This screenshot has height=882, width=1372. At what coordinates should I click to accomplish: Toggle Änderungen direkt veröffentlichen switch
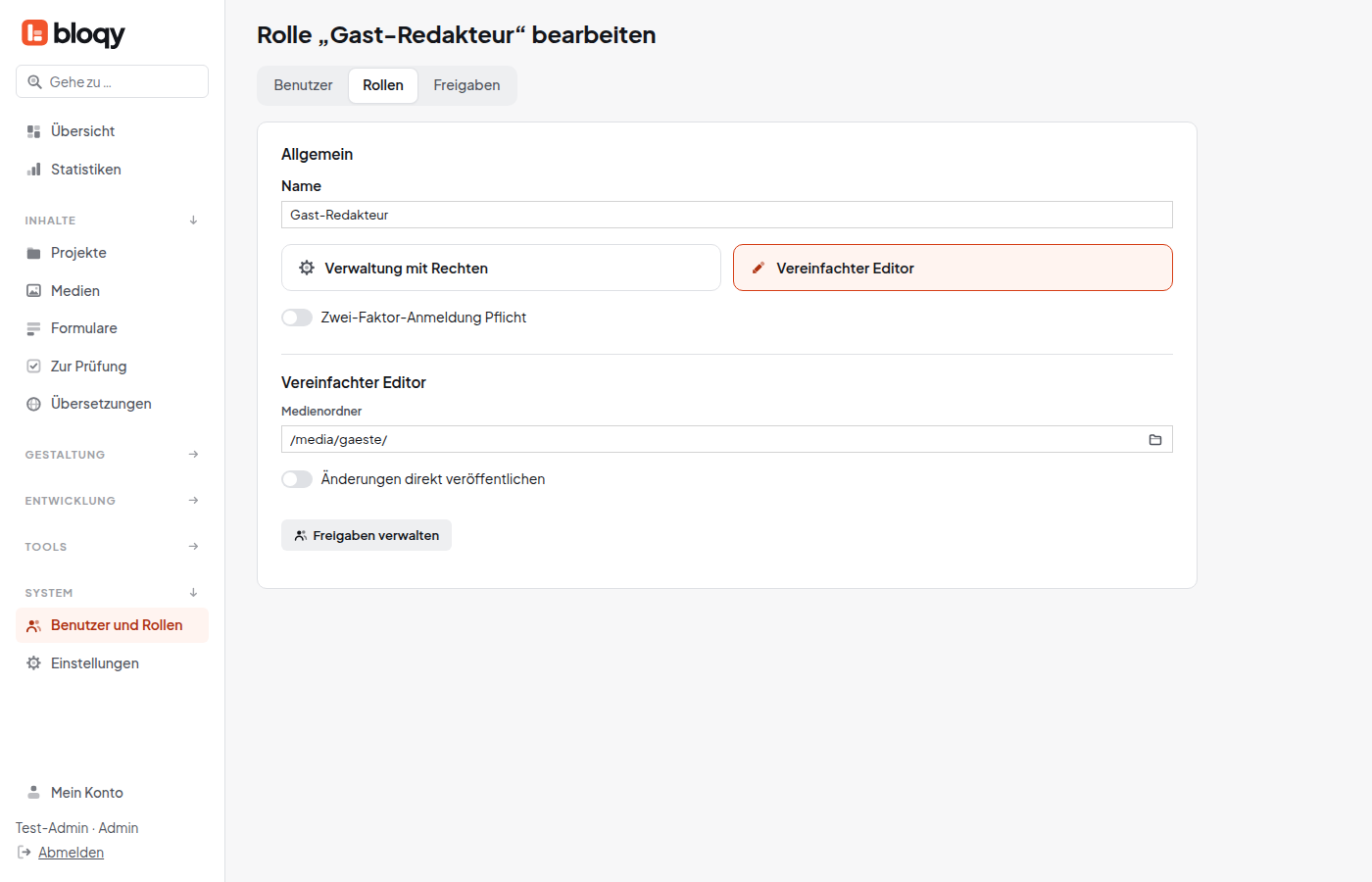pos(297,479)
